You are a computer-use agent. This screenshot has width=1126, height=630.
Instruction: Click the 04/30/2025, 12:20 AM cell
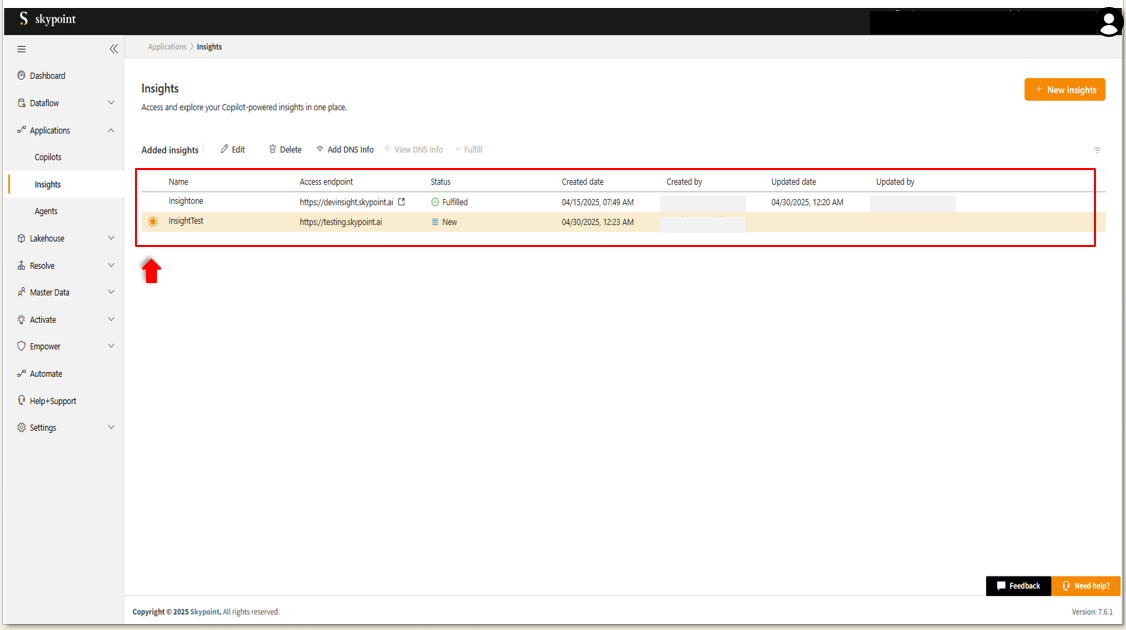click(x=807, y=203)
